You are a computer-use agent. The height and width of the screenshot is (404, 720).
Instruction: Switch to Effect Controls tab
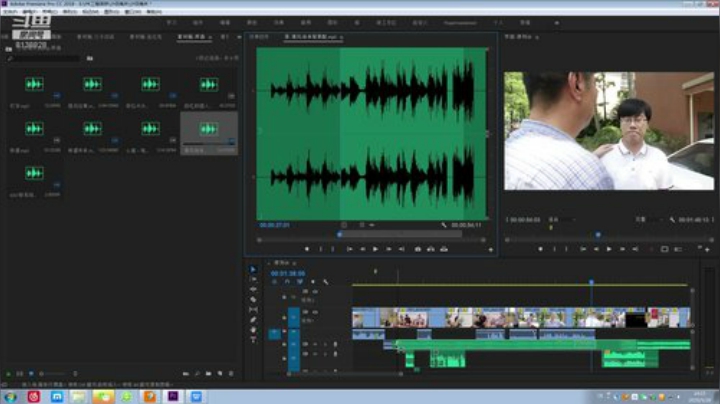point(259,37)
